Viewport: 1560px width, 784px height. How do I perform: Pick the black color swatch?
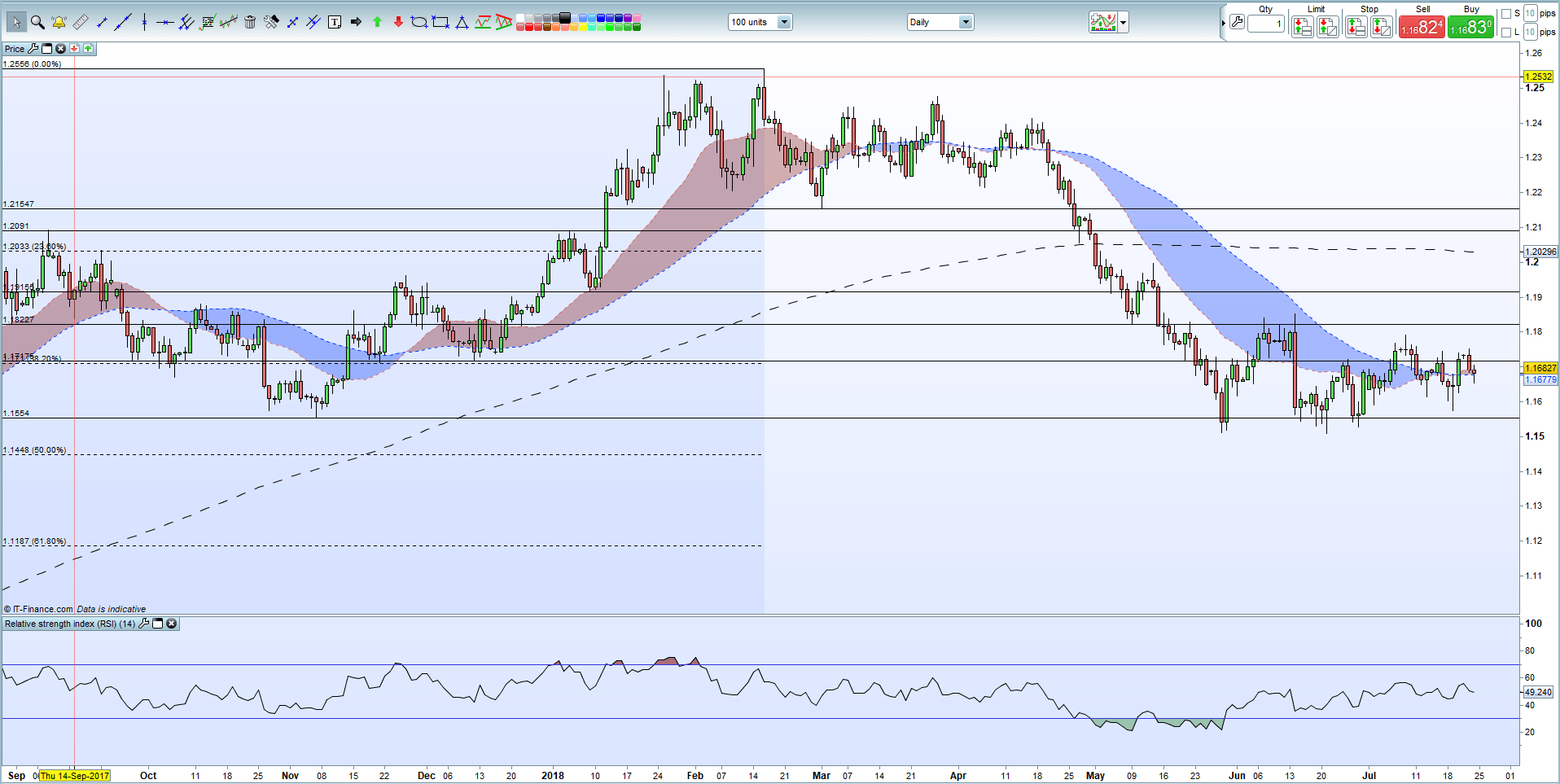coord(564,18)
